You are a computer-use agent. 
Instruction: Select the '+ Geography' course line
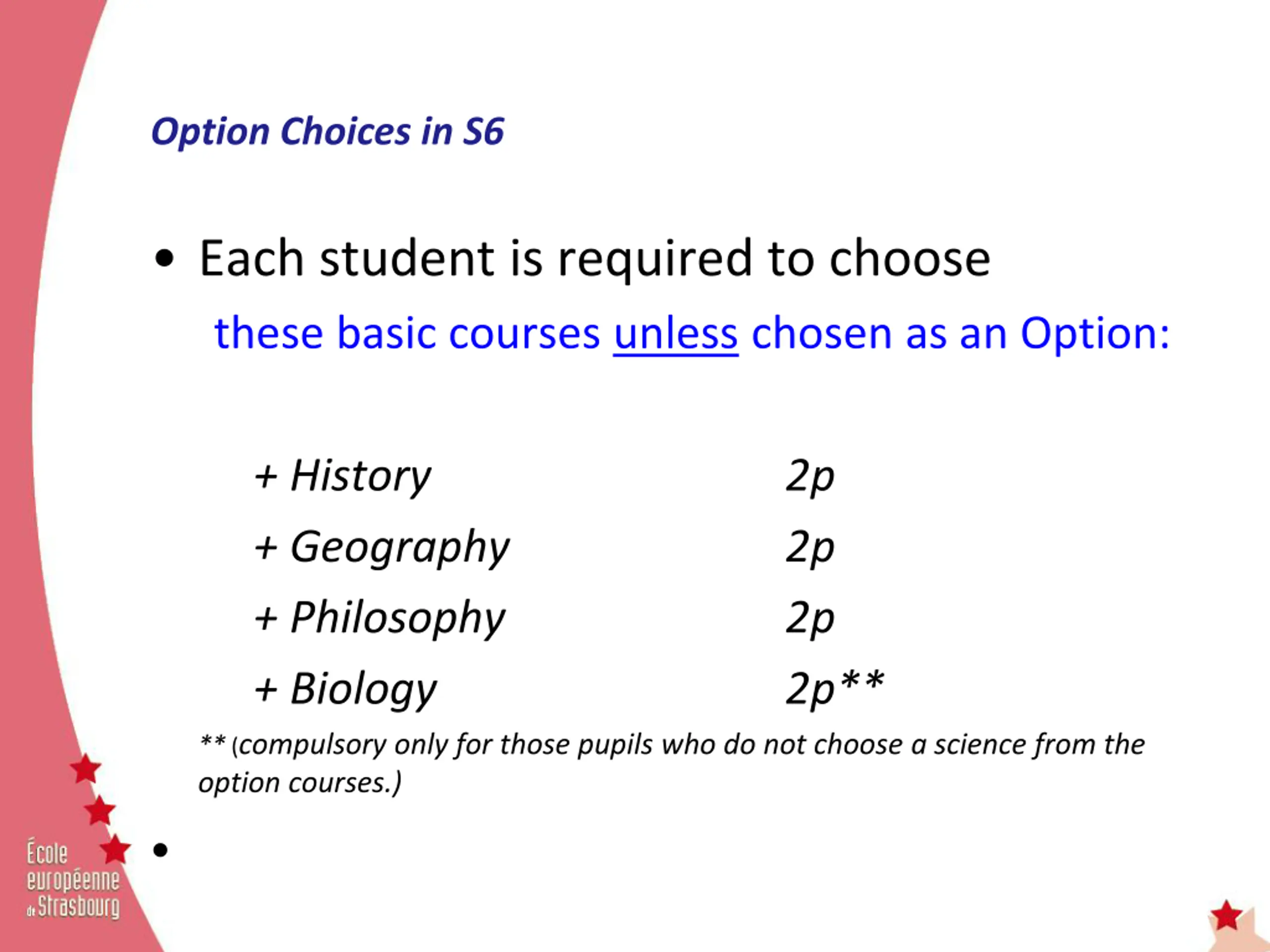pos(382,547)
